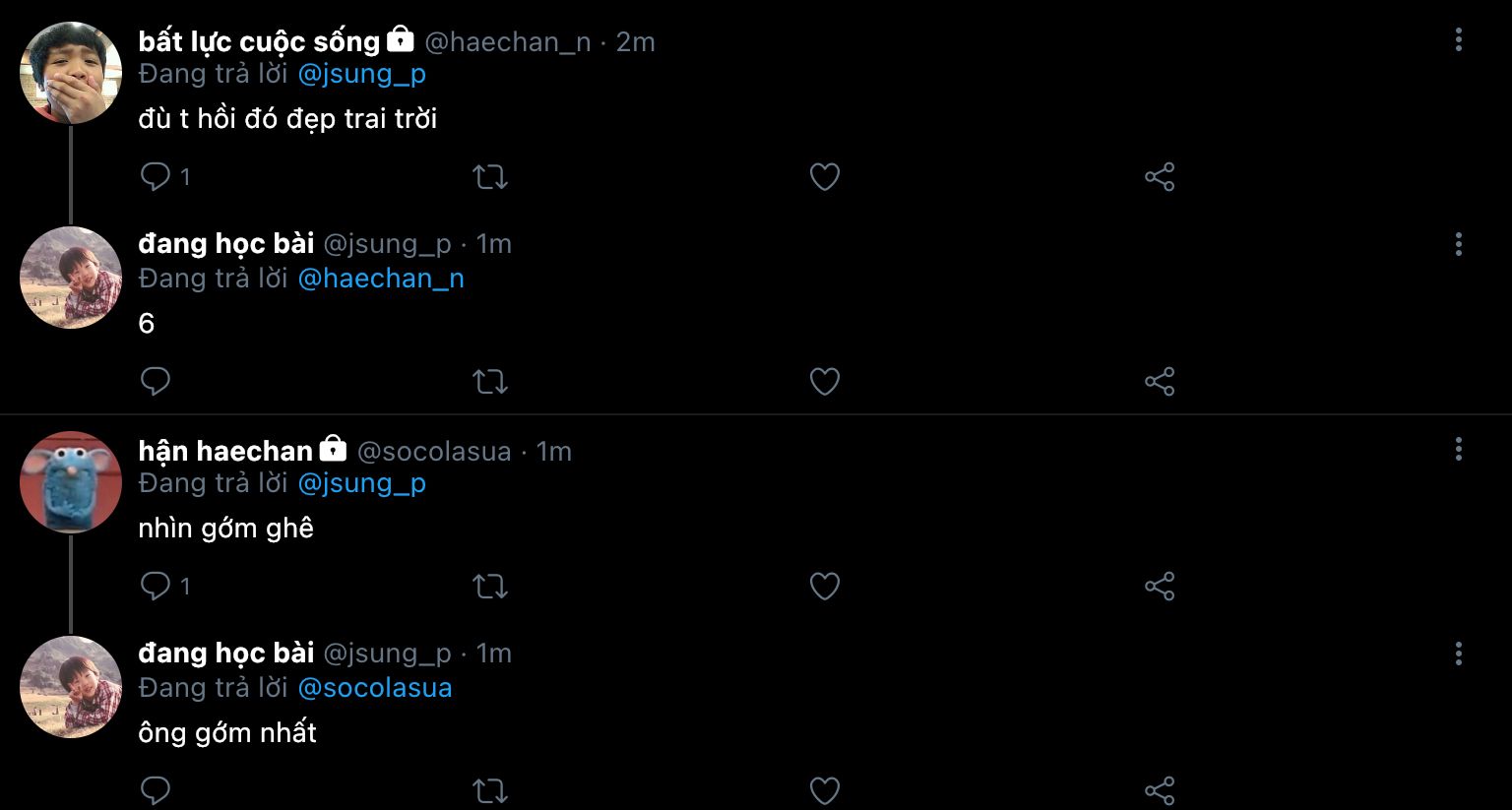The image size is (1512, 810).
Task: Open hận haechan's blue puppet profile picture
Action: [71, 482]
